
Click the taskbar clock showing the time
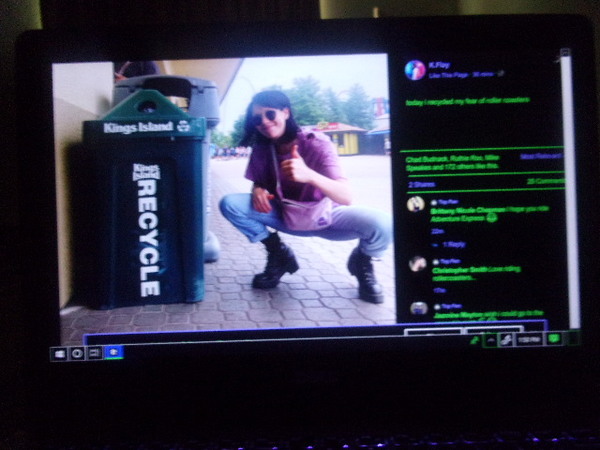(529, 340)
